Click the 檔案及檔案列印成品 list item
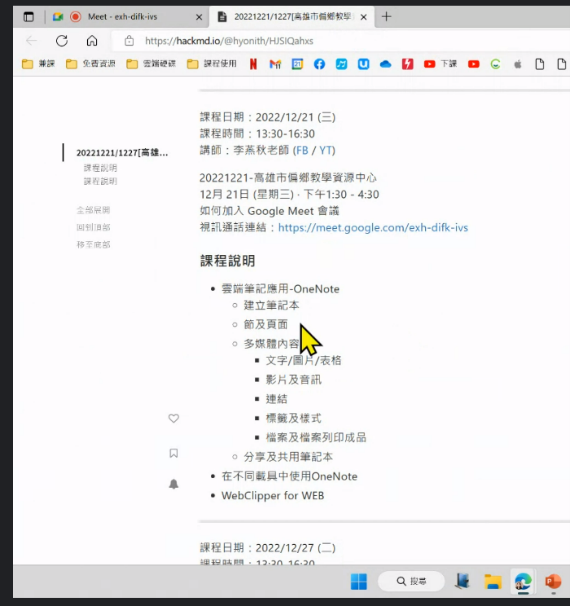This screenshot has height=606, width=570. [316, 437]
